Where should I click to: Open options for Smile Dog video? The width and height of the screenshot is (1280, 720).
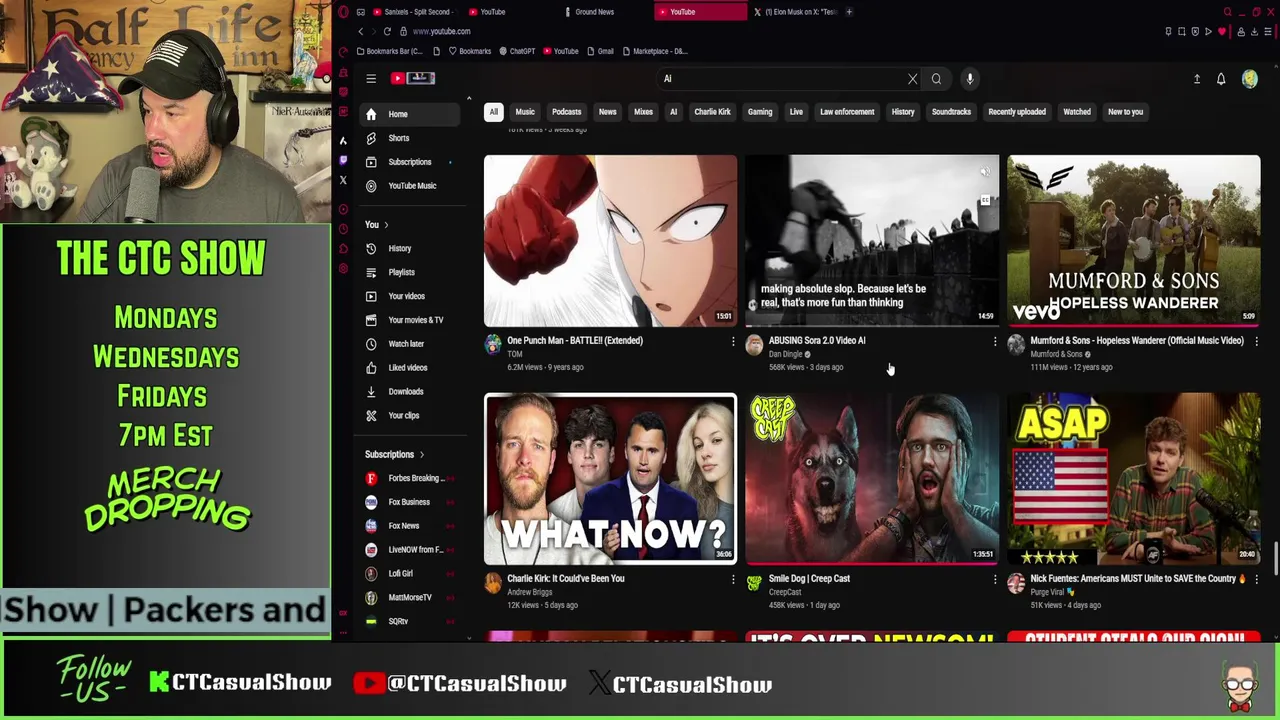point(995,580)
